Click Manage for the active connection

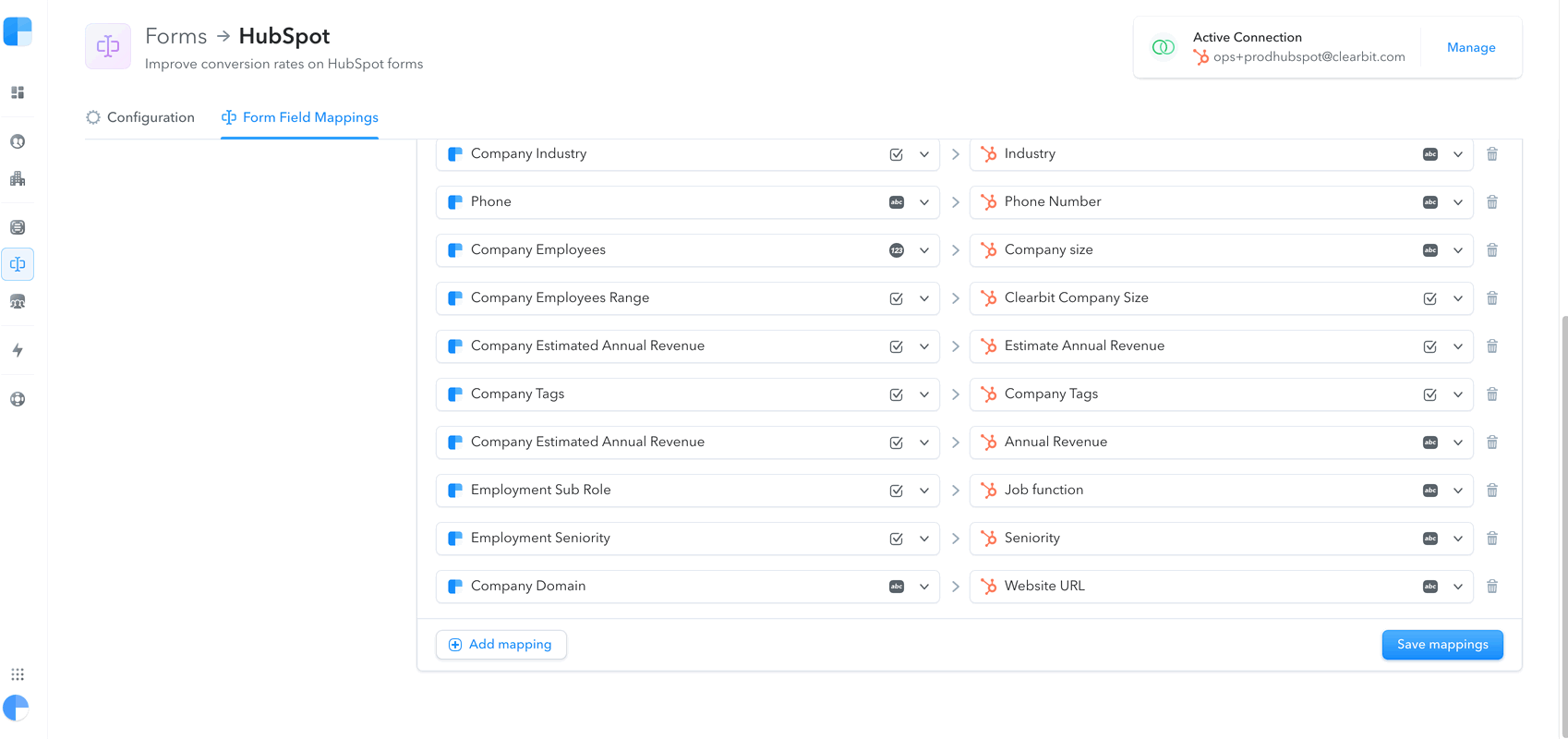[1471, 47]
